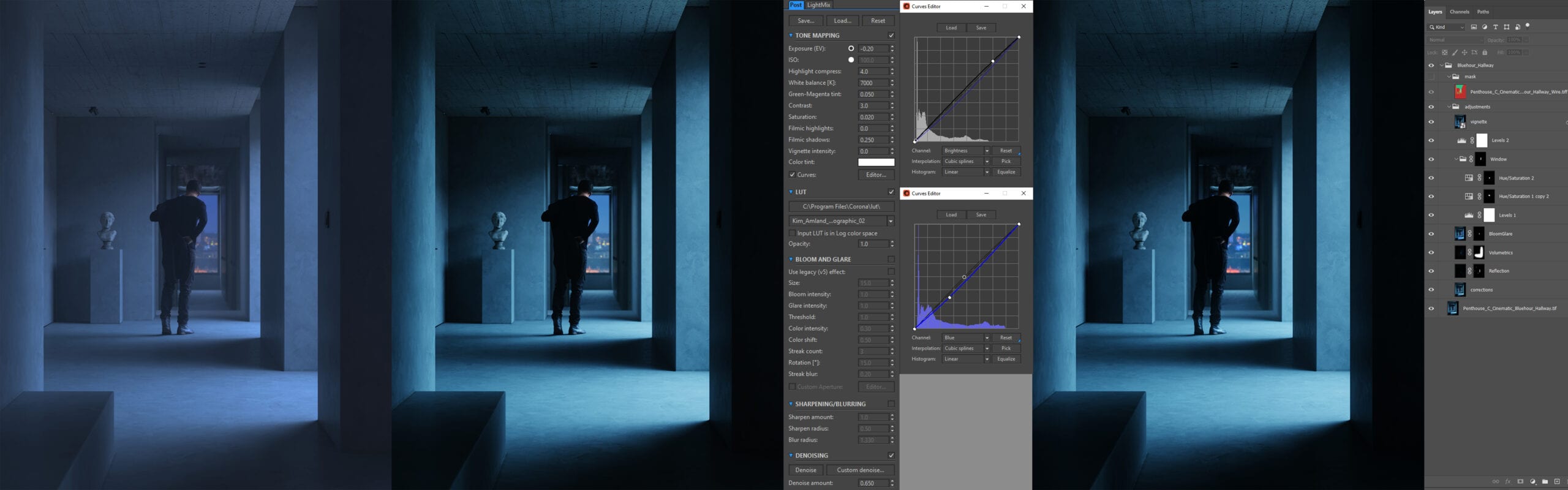
Task: Switch to the Channels tab
Action: [x=1459, y=12]
